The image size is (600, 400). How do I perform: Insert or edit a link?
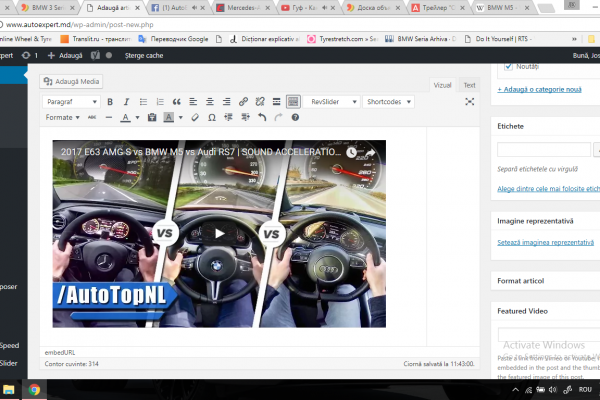click(243, 102)
